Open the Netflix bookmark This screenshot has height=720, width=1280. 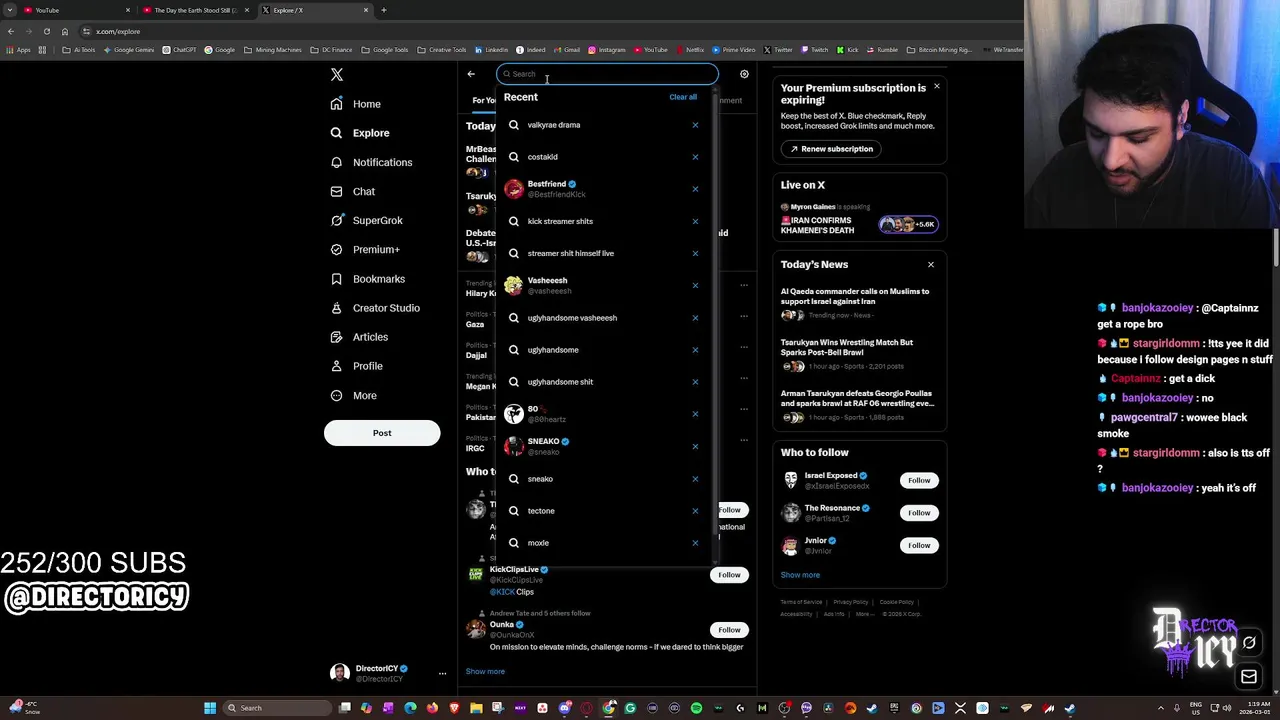click(690, 50)
